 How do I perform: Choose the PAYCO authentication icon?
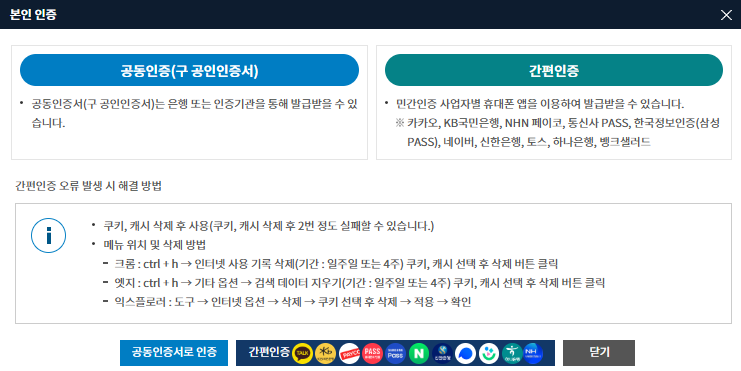(349, 353)
